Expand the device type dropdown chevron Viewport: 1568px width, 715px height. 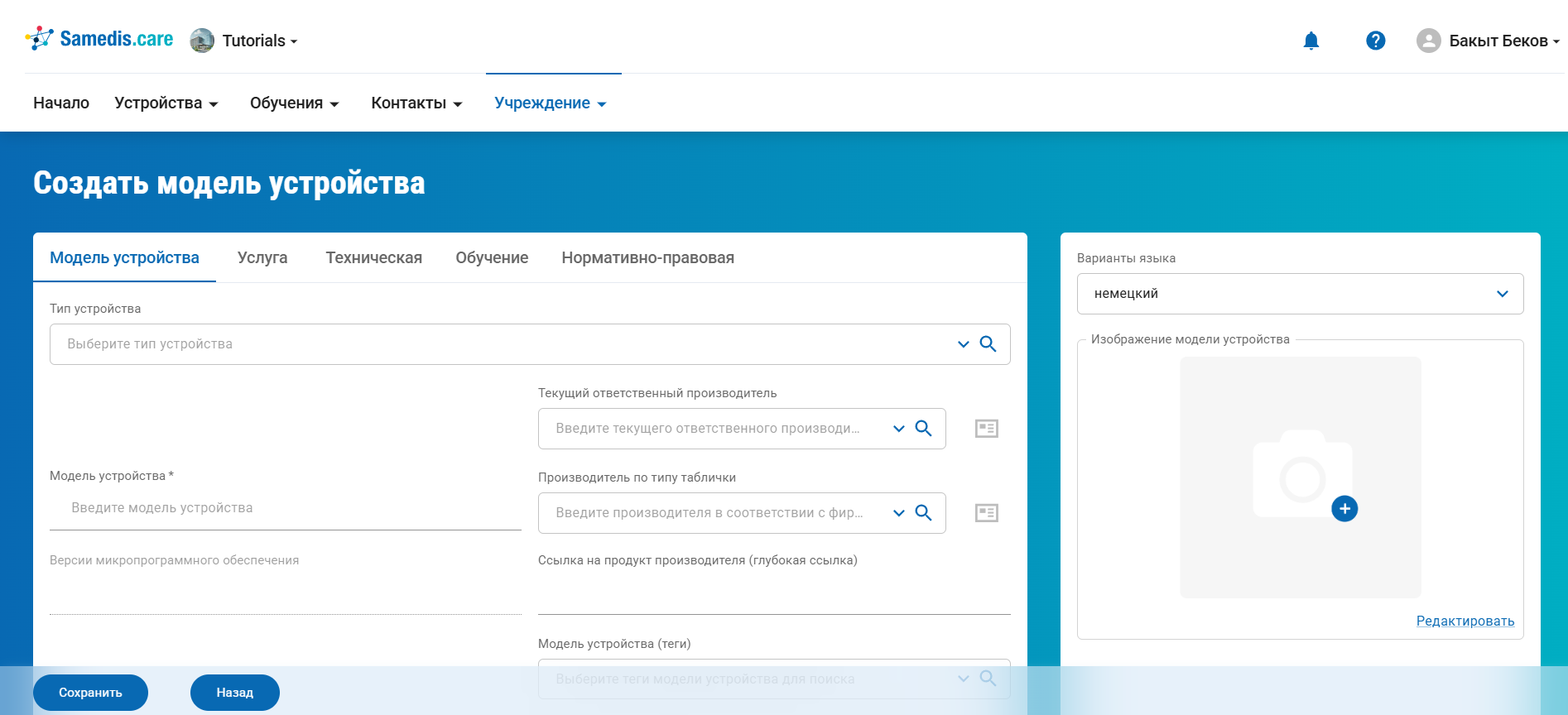[963, 344]
